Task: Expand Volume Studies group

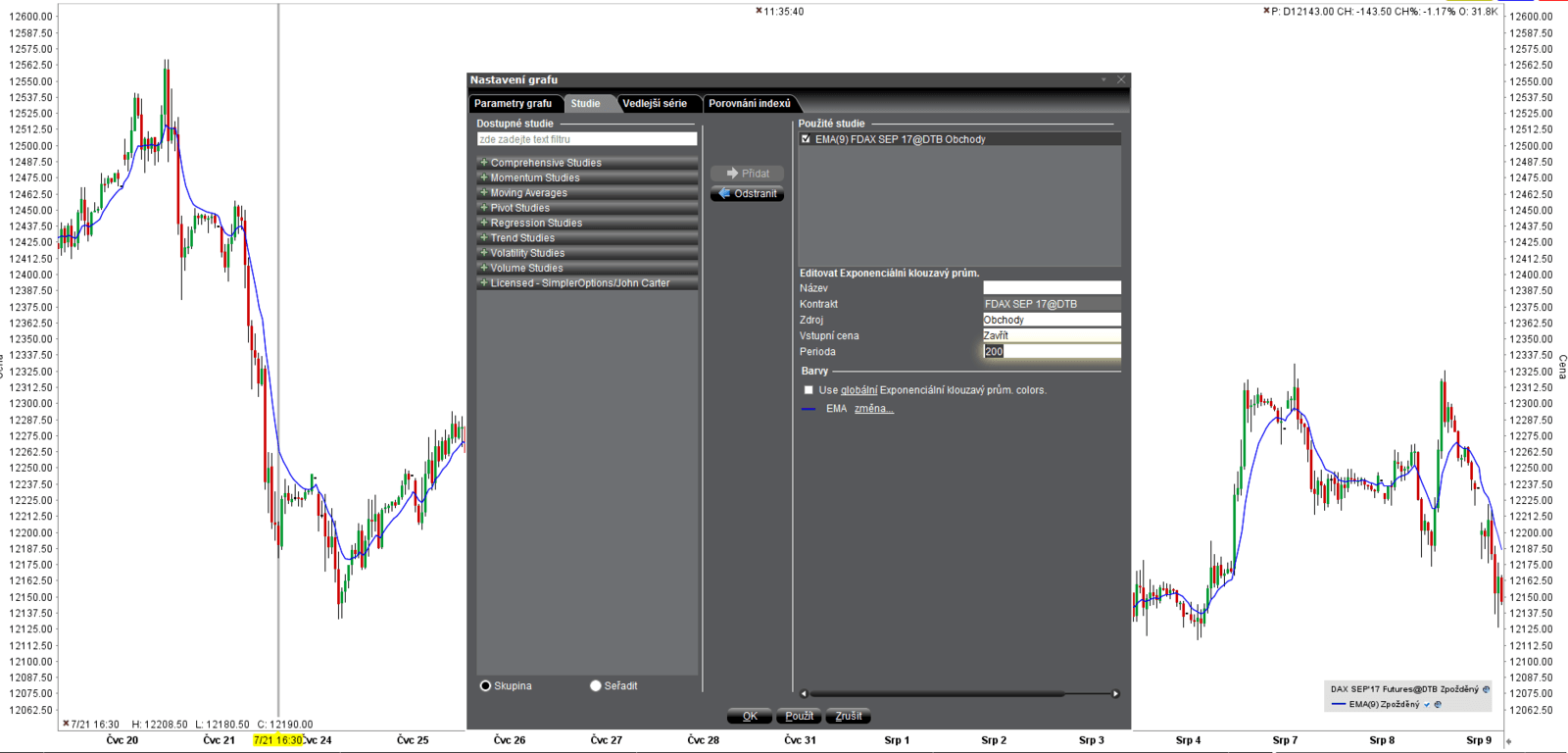Action: point(483,268)
